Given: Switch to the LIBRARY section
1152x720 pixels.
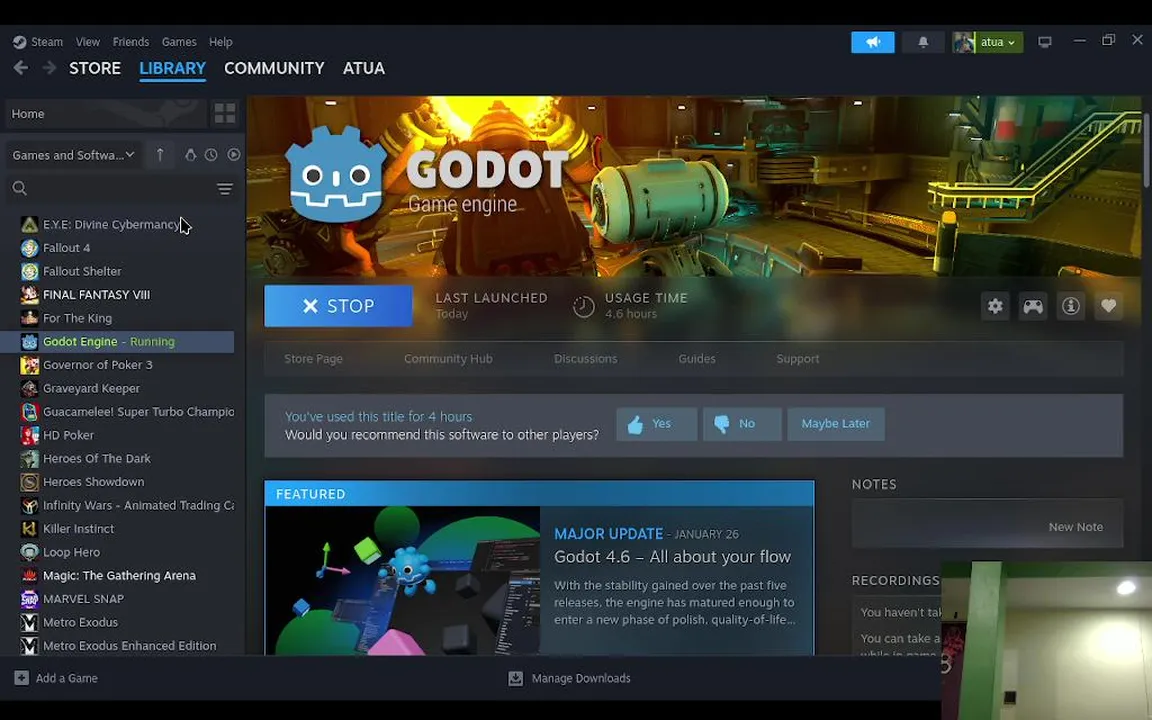Looking at the screenshot, I should (x=173, y=68).
